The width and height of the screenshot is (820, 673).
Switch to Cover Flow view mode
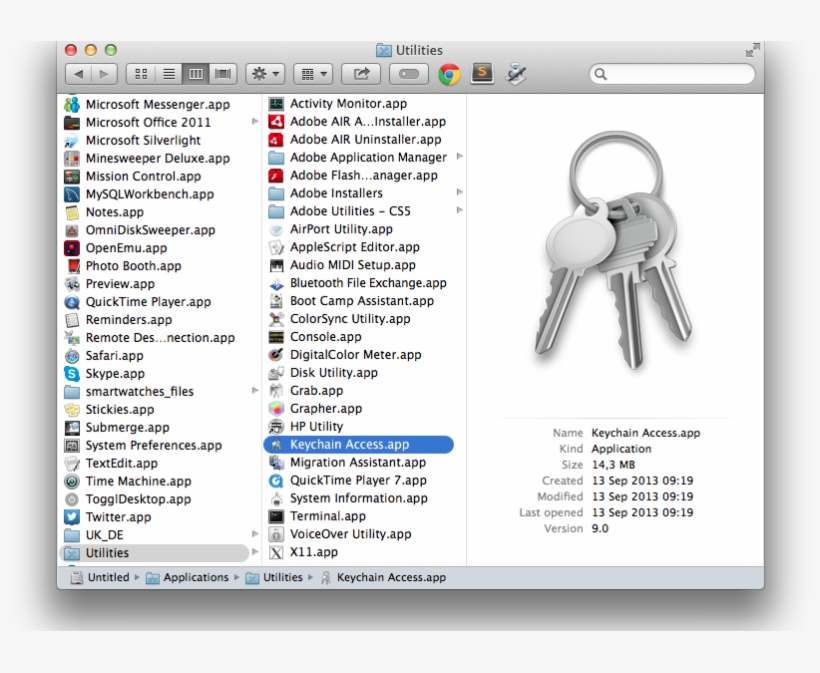point(223,74)
